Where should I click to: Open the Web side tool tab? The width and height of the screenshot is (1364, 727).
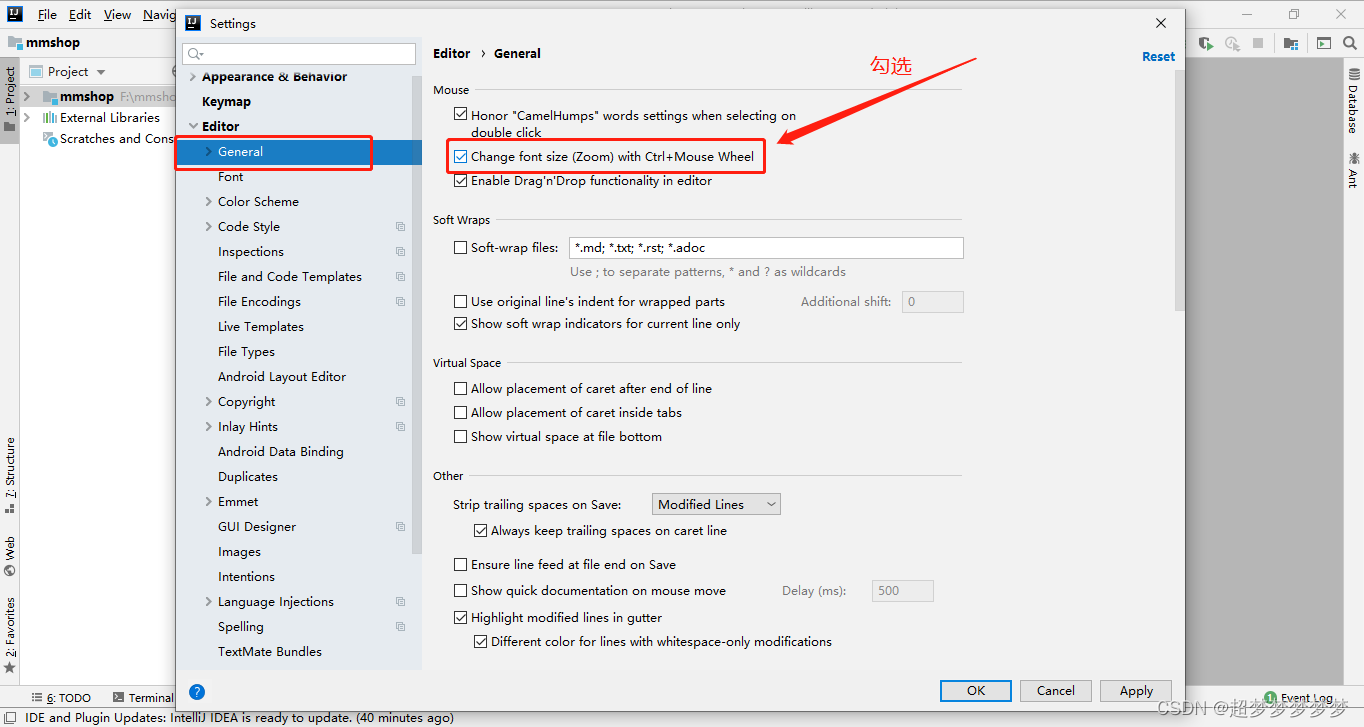9,557
